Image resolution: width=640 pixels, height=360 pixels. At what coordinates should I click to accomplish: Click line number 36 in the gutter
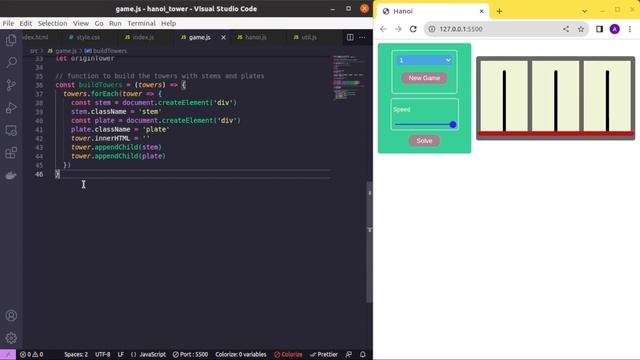[39, 85]
